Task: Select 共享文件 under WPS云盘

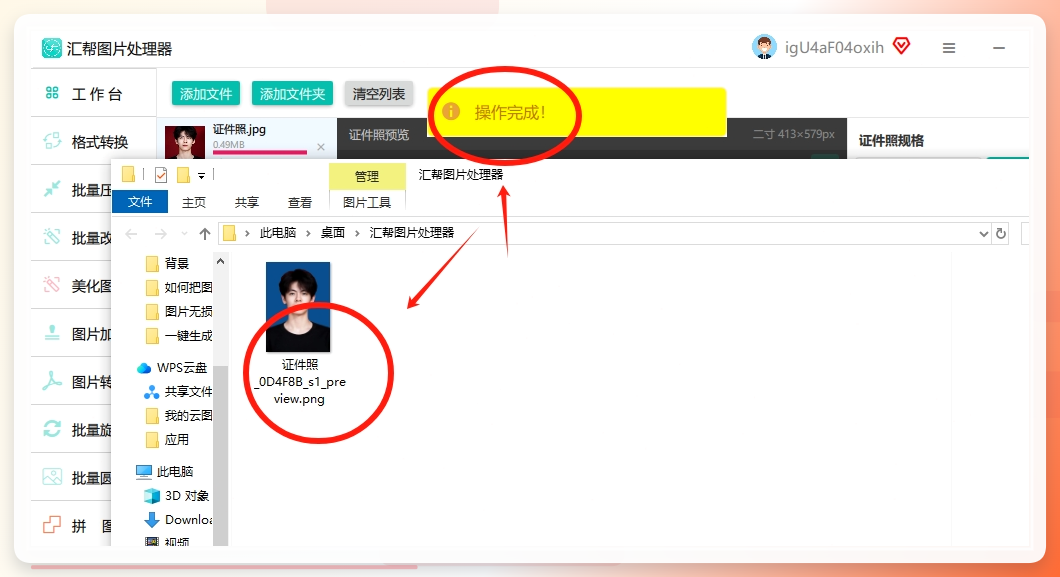Action: (178, 391)
